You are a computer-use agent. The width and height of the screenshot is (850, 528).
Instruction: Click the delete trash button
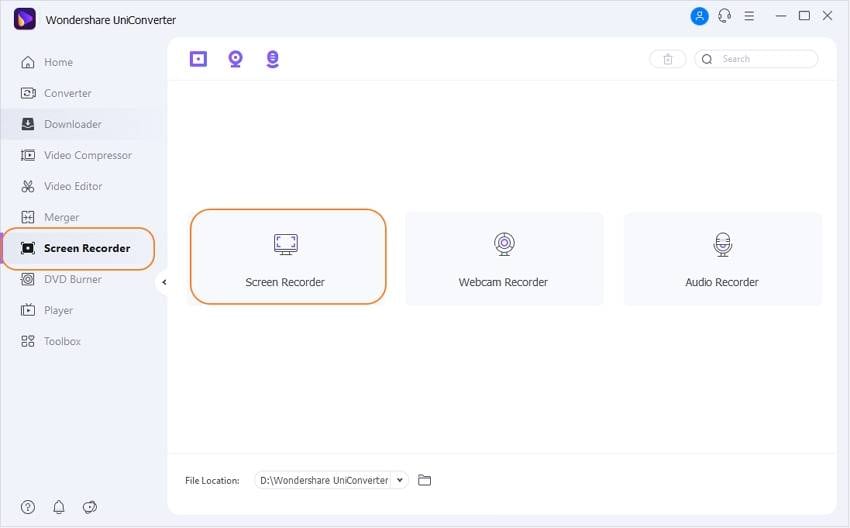[x=668, y=59]
